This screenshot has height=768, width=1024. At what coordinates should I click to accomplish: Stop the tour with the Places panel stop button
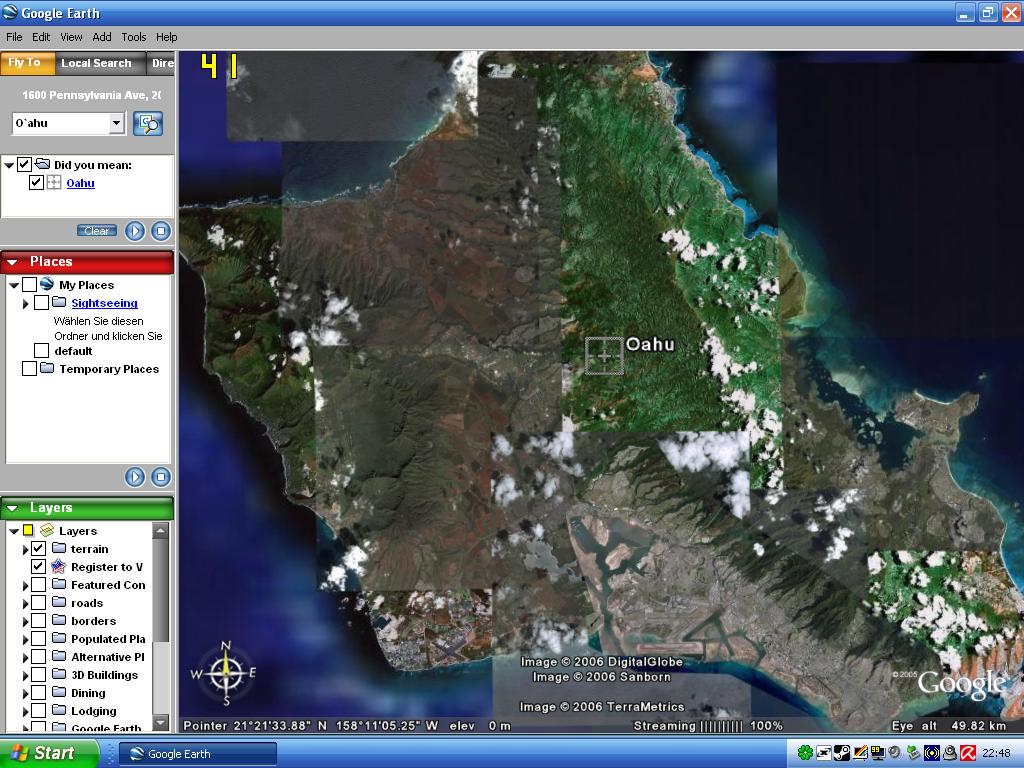[161, 477]
